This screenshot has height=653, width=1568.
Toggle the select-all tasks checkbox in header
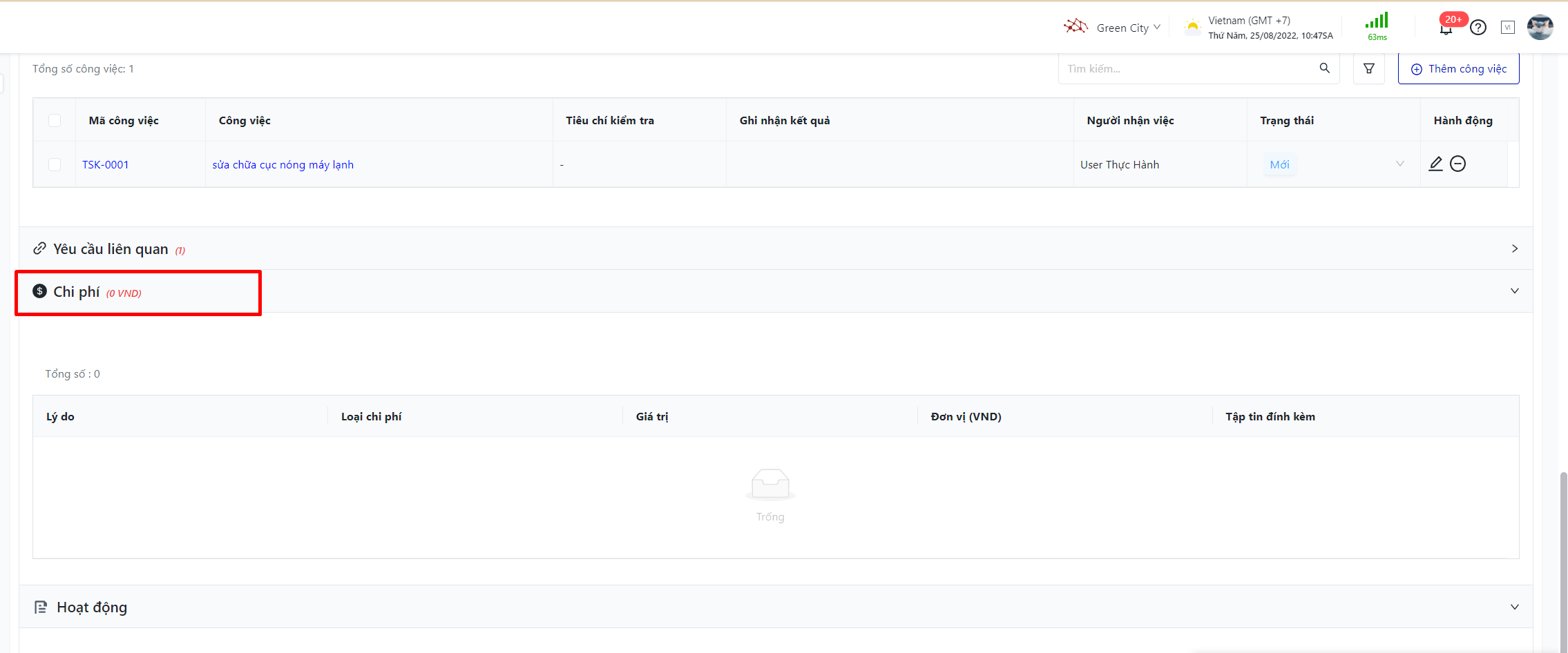tap(55, 121)
